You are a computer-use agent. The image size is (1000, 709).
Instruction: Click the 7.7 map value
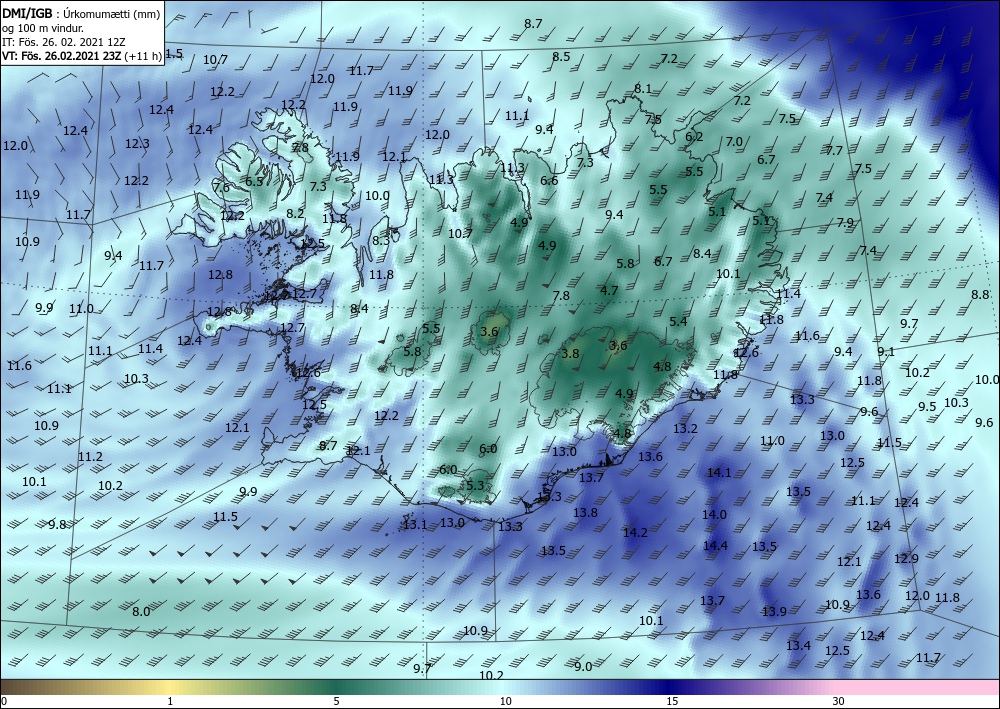834,150
